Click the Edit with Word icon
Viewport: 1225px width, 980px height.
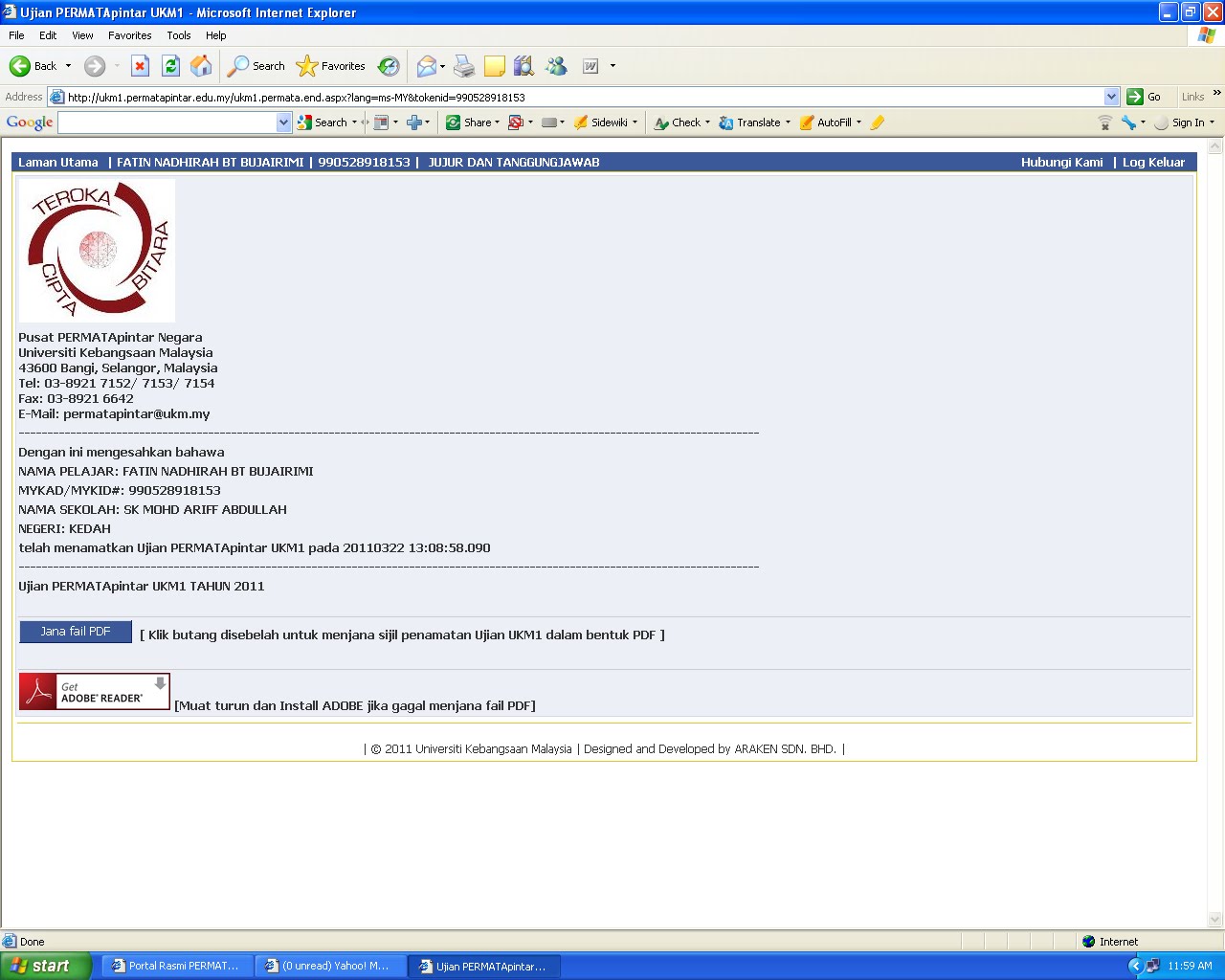click(590, 66)
